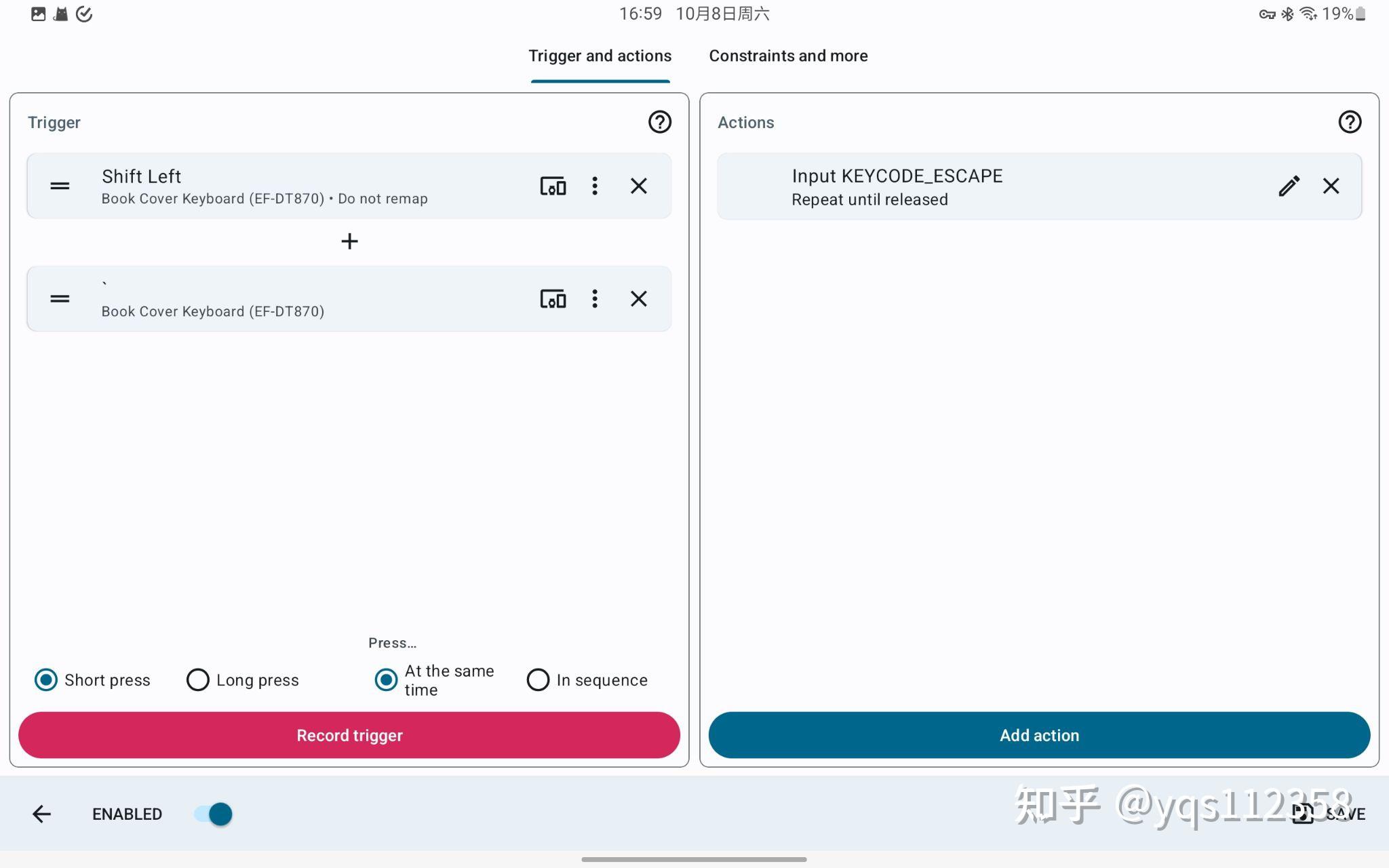This screenshot has height=868, width=1389.
Task: Tap the back arrow at the bottom left
Action: click(42, 814)
